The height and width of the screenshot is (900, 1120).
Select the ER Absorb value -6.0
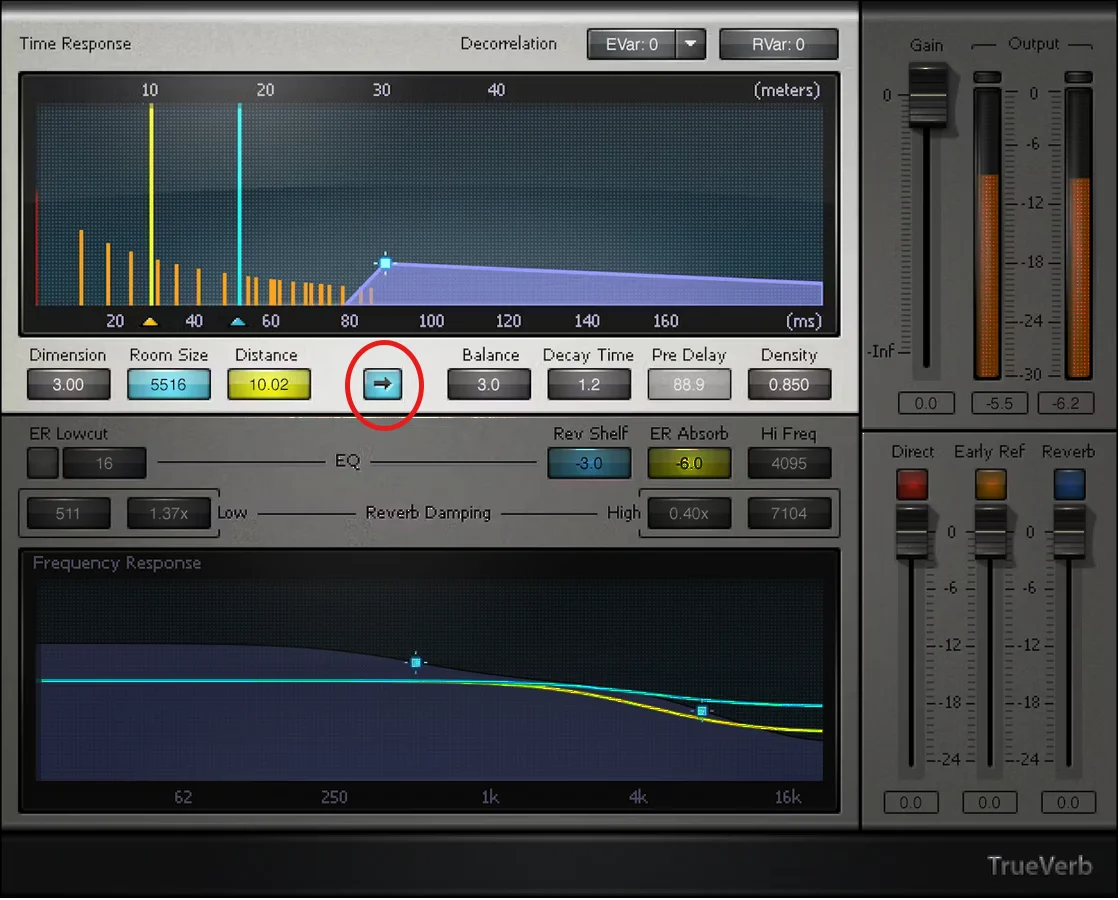pyautogui.click(x=689, y=464)
